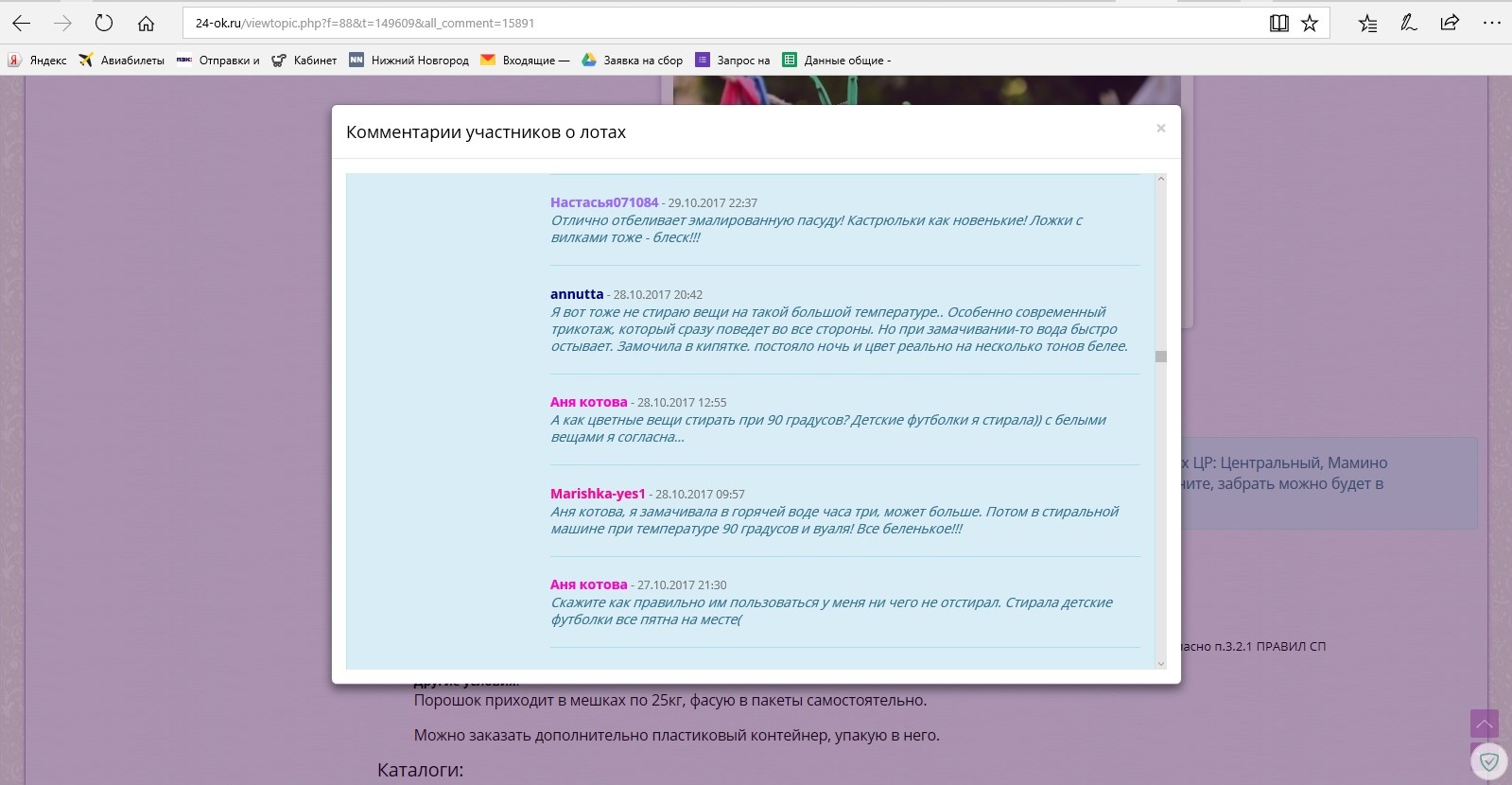Open the Яндекс bookmark
Viewport: 1512px width, 785px height.
(38, 61)
